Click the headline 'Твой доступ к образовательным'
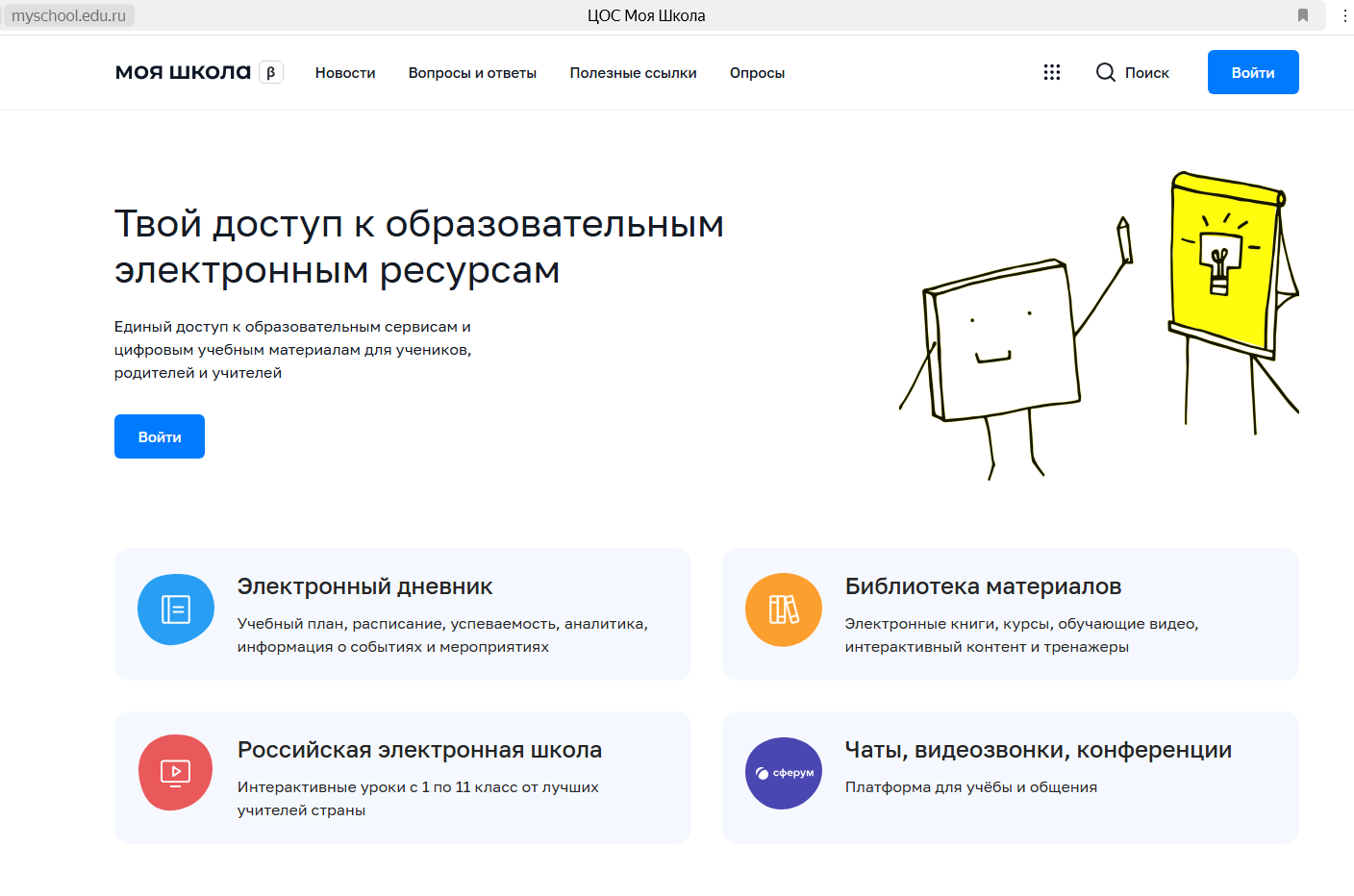Screen dimensions: 1354x896 419,224
